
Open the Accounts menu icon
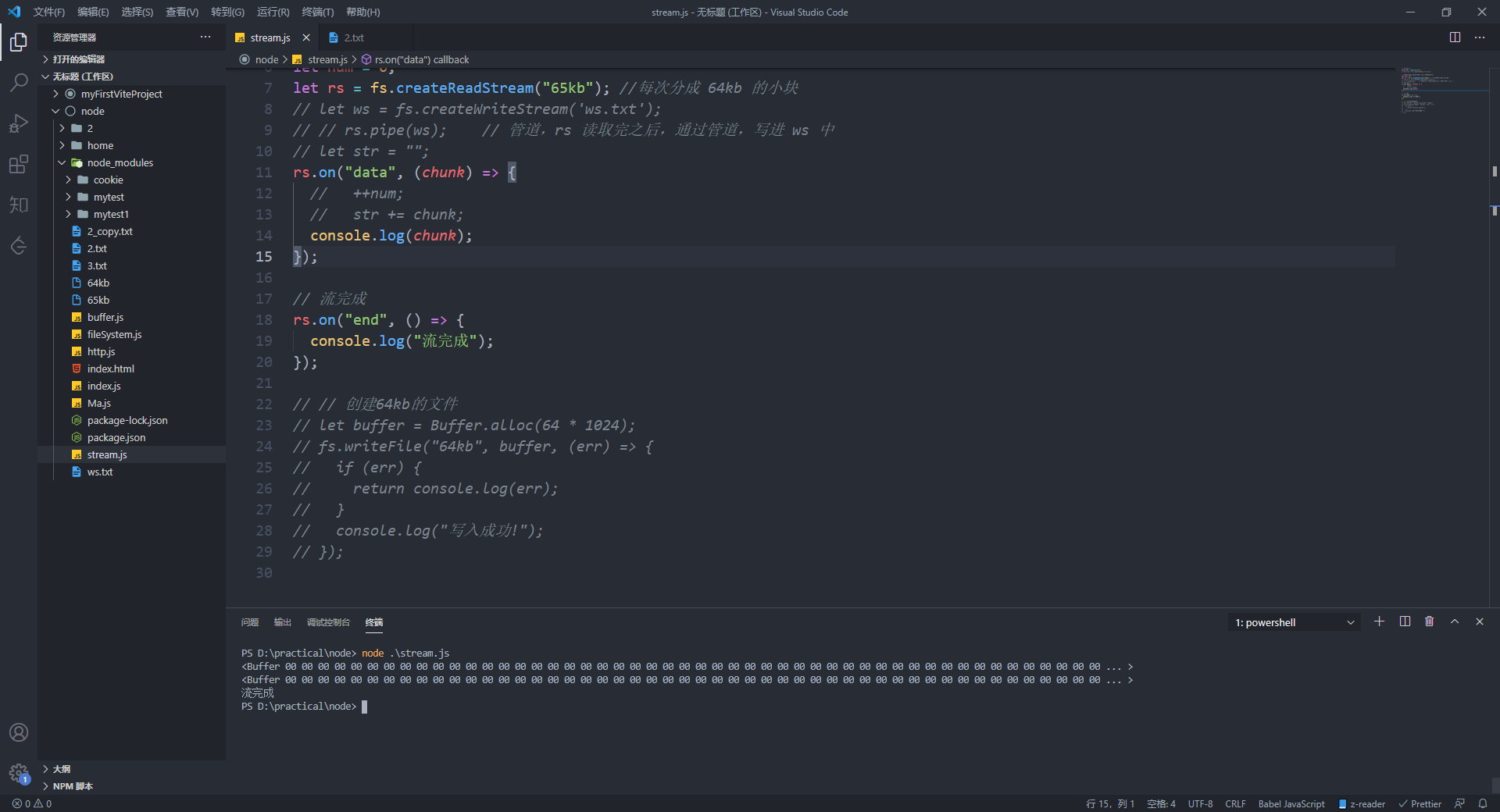coord(19,732)
